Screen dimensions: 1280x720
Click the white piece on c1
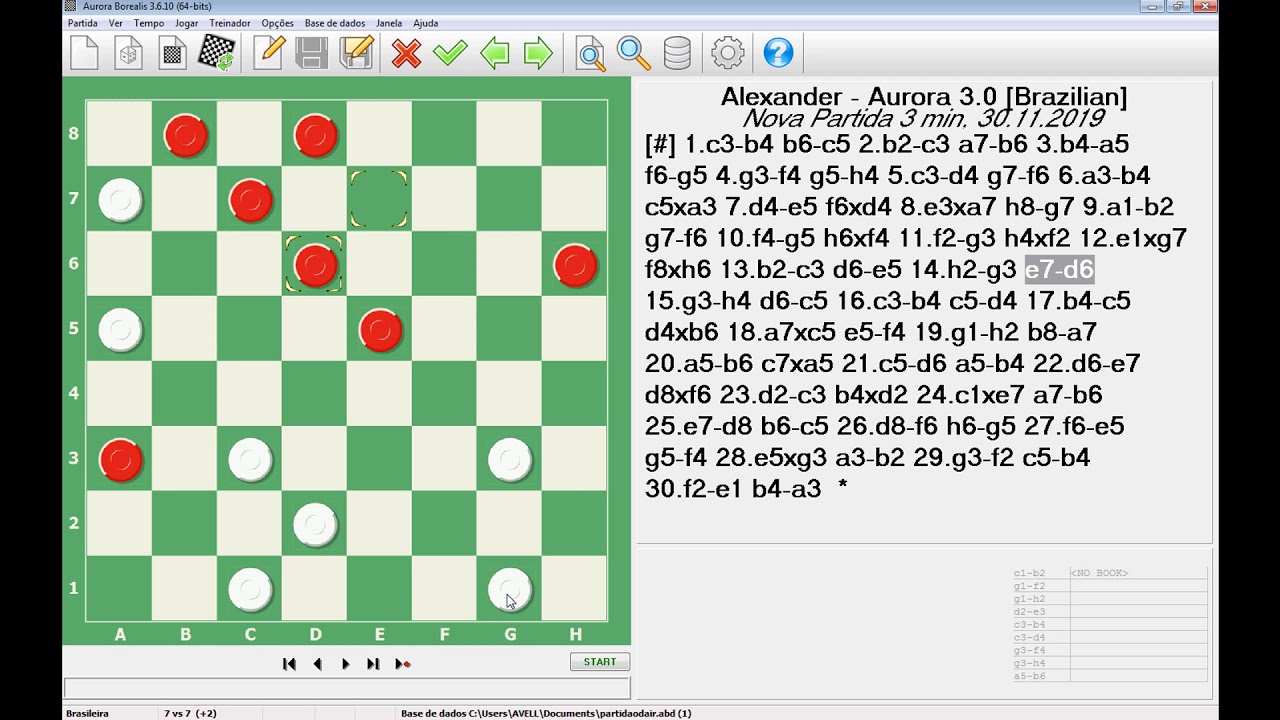(x=251, y=590)
